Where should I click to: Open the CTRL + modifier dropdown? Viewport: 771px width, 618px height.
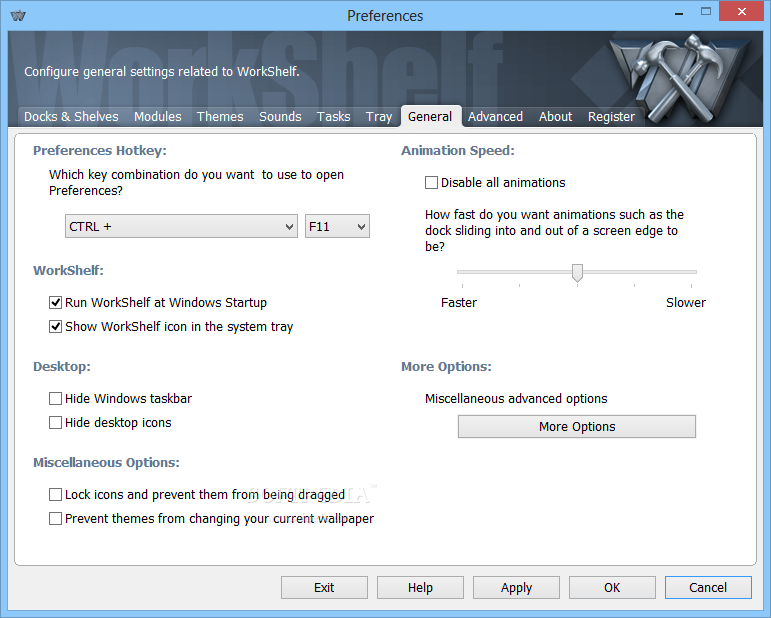point(181,226)
